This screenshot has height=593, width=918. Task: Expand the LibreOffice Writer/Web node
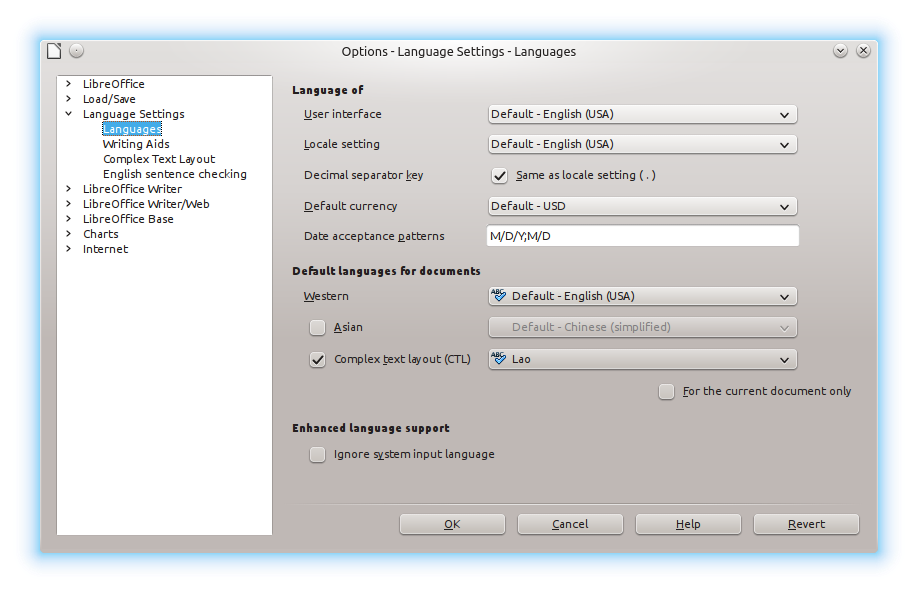click(68, 204)
